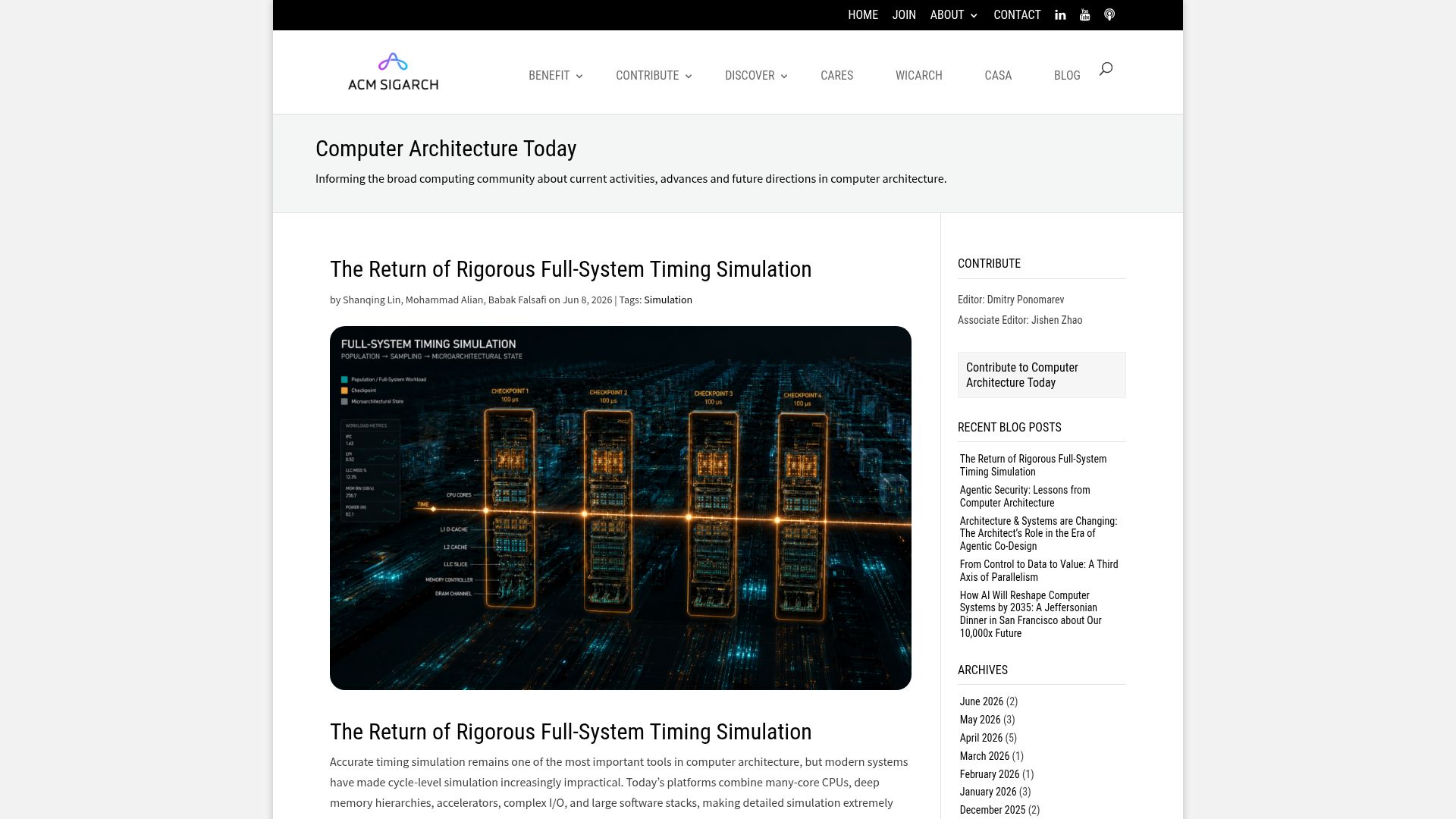Click the Computer Architecture Today heading

[x=446, y=149]
